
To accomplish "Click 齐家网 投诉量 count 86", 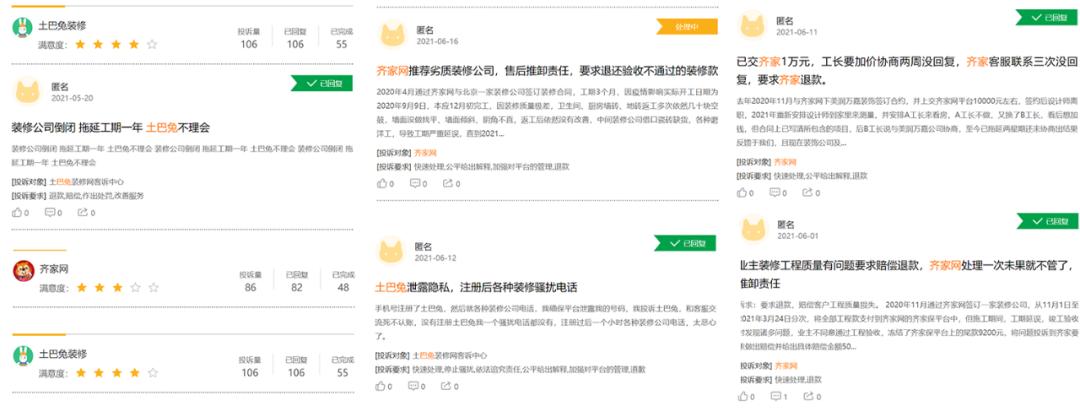I will click(x=250, y=287).
